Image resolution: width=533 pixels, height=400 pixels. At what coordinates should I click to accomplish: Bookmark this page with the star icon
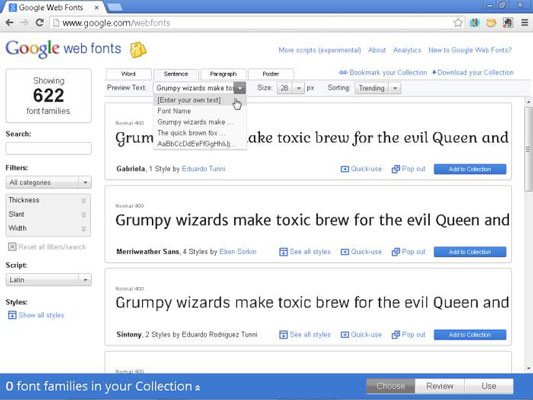pos(458,23)
